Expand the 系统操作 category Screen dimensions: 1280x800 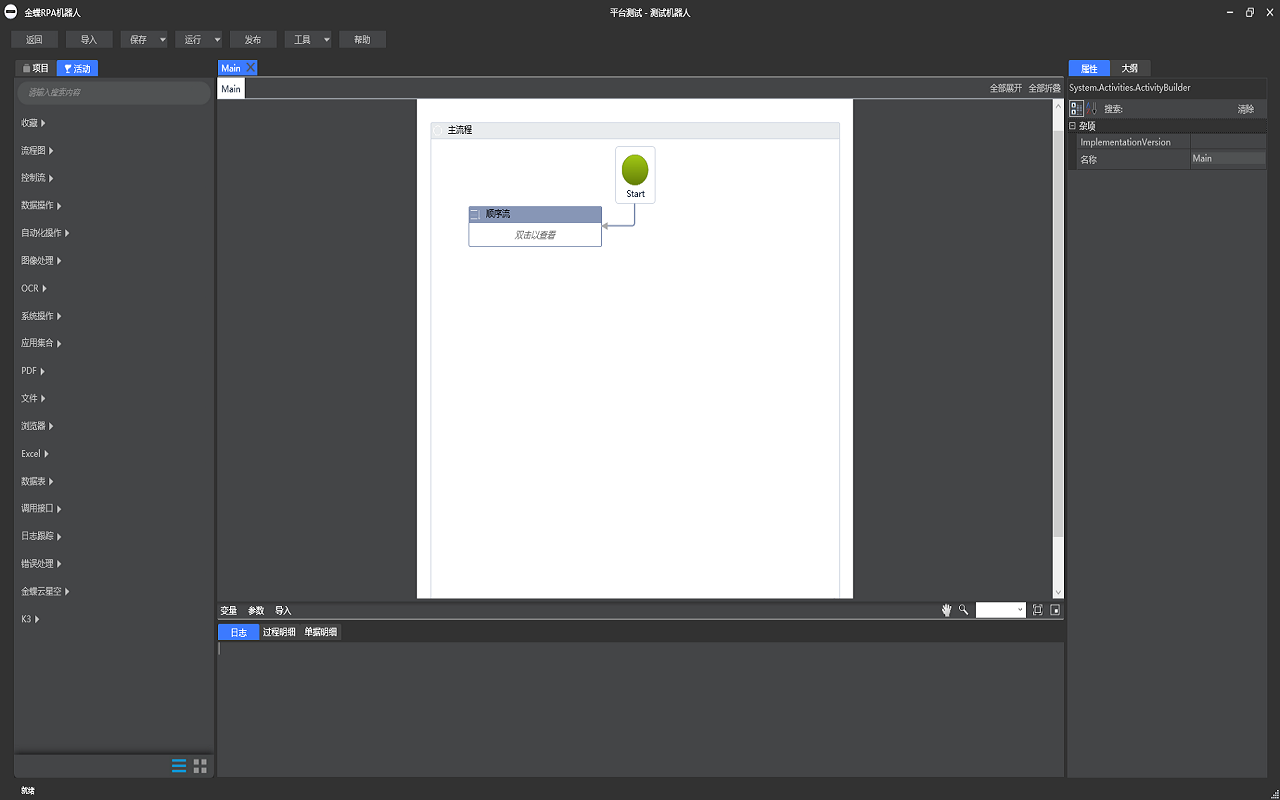41,316
